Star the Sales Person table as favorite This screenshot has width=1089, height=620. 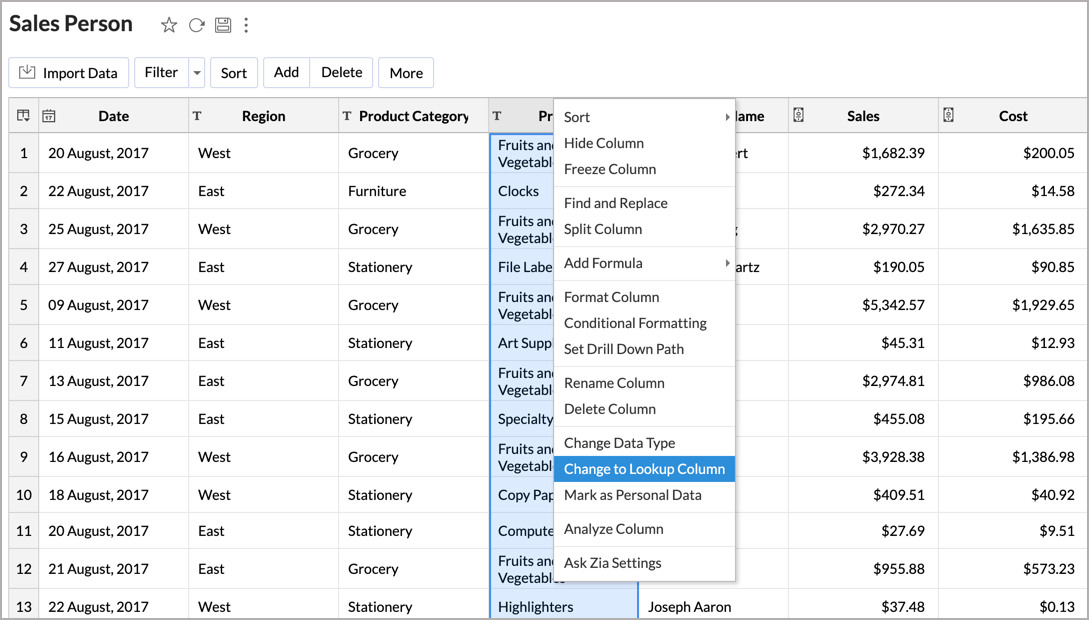click(168, 24)
